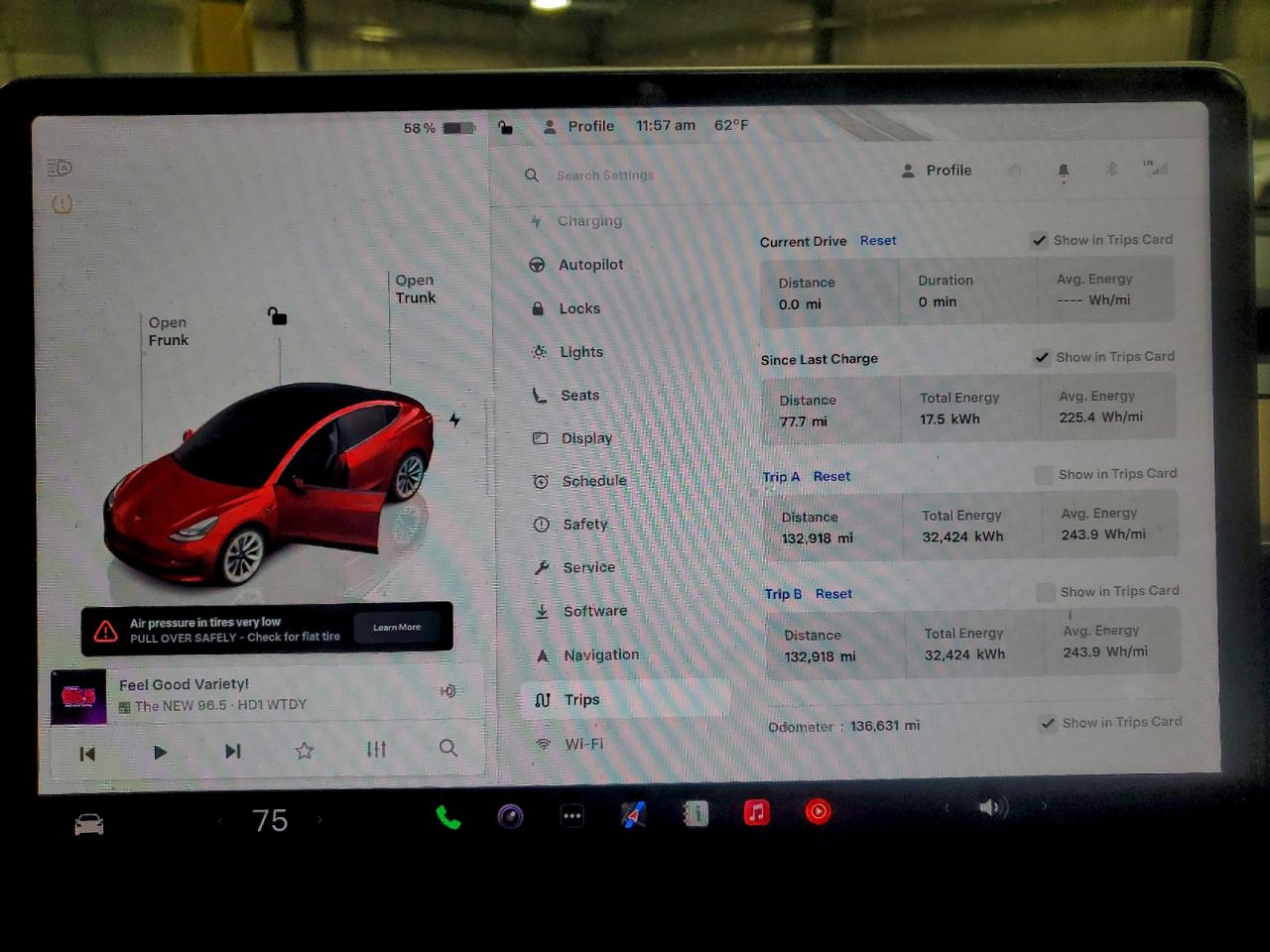Decrease cabin temperature with left arrow
Screen dimensions: 1270x952
coord(219,821)
